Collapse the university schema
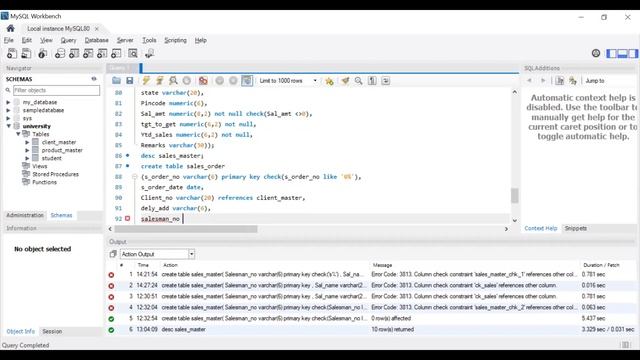 9,126
